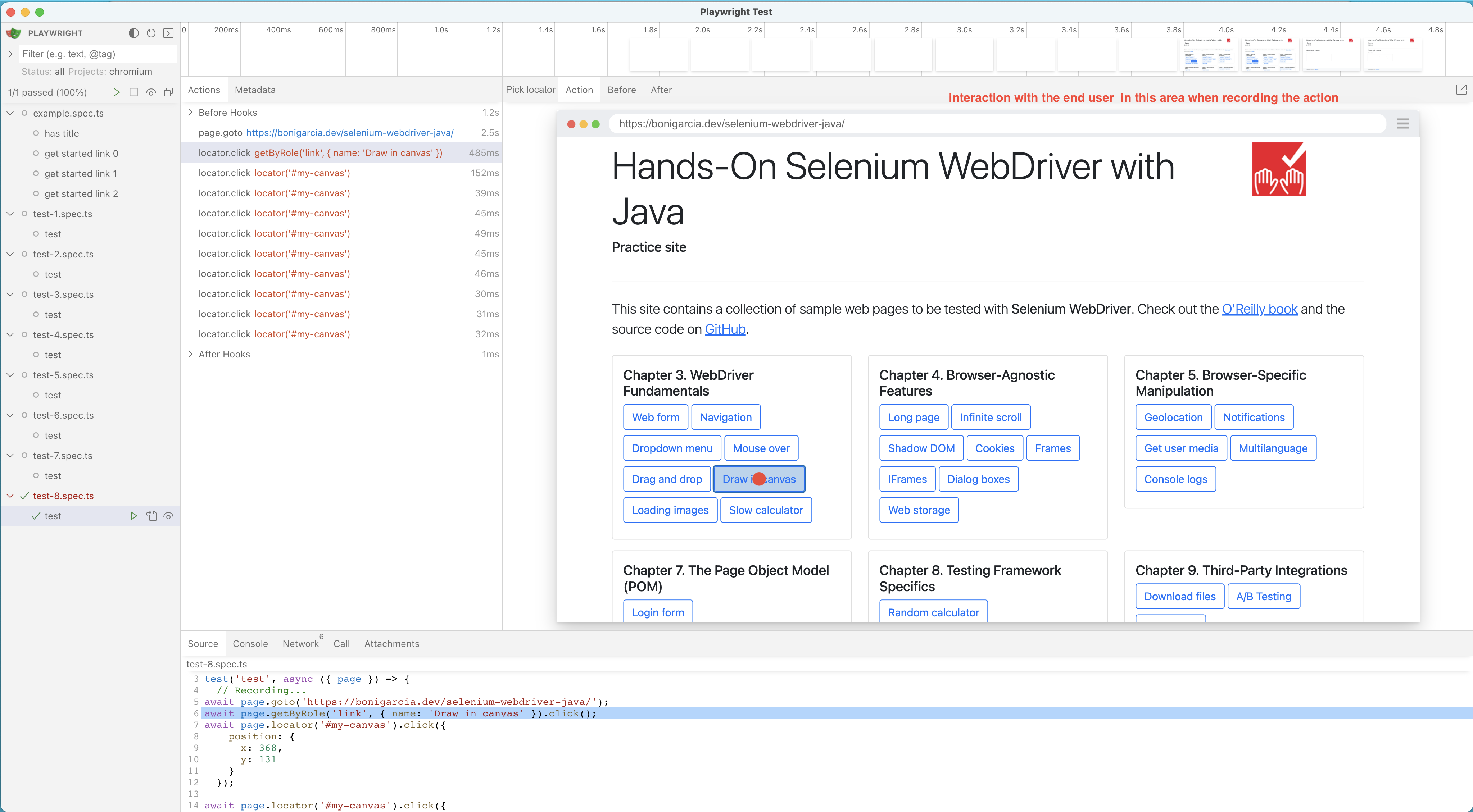Toggle watch on the test-8 test row

click(x=168, y=516)
